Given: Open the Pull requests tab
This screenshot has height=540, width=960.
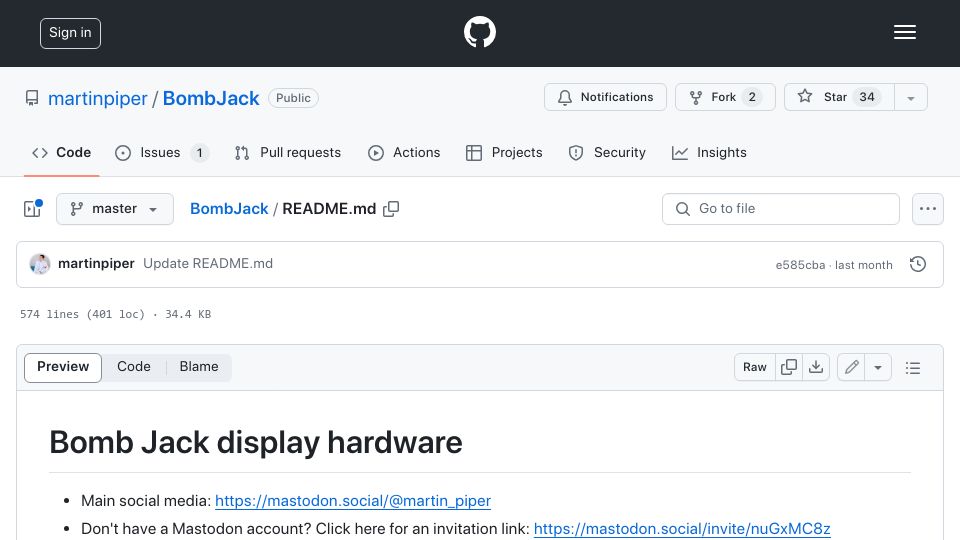Looking at the screenshot, I should tap(288, 152).
